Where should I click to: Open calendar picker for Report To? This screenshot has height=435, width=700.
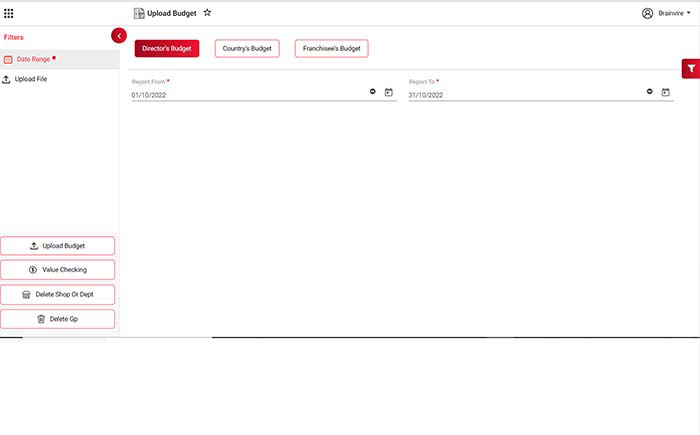665,92
